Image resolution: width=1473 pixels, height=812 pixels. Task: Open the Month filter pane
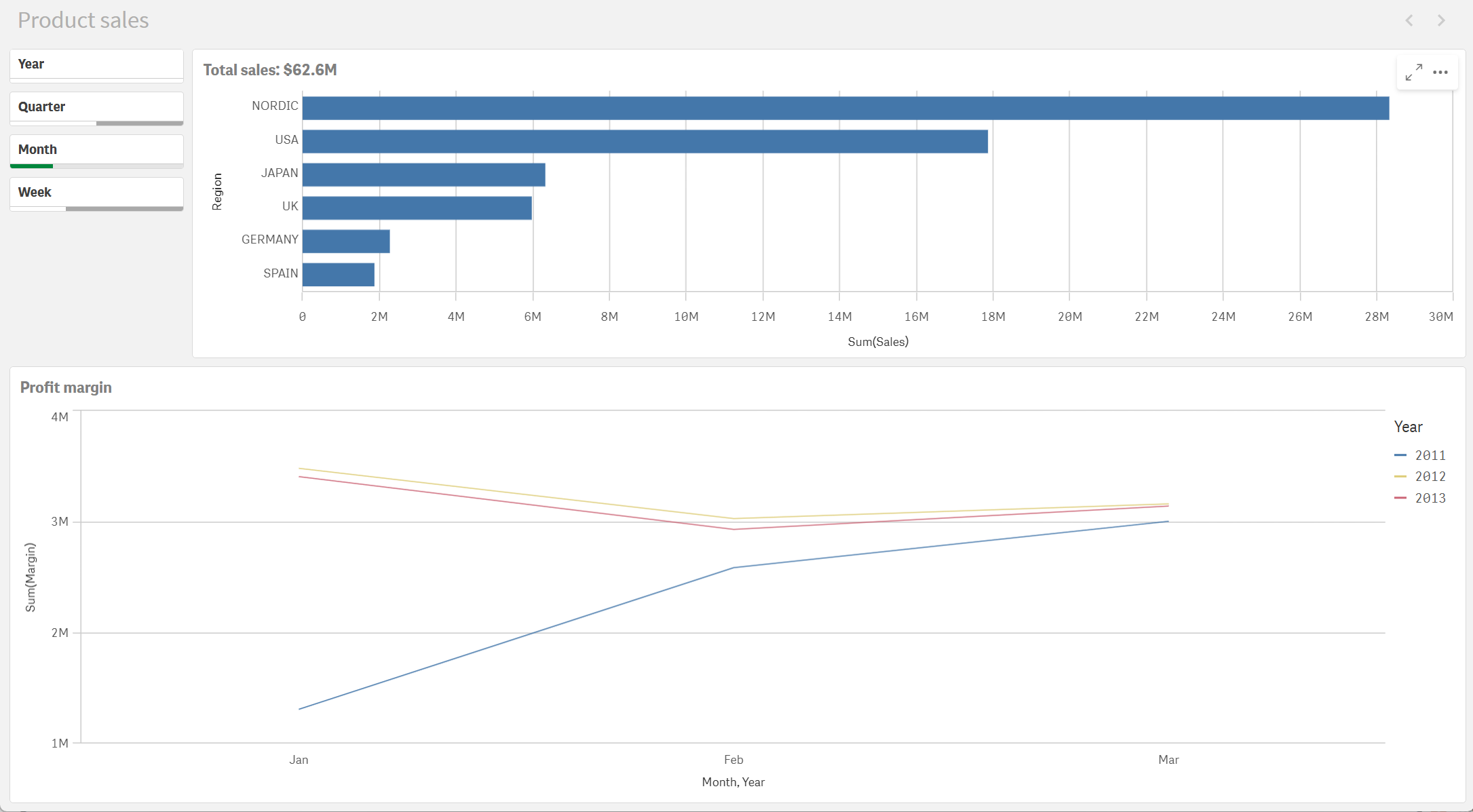[x=96, y=150]
